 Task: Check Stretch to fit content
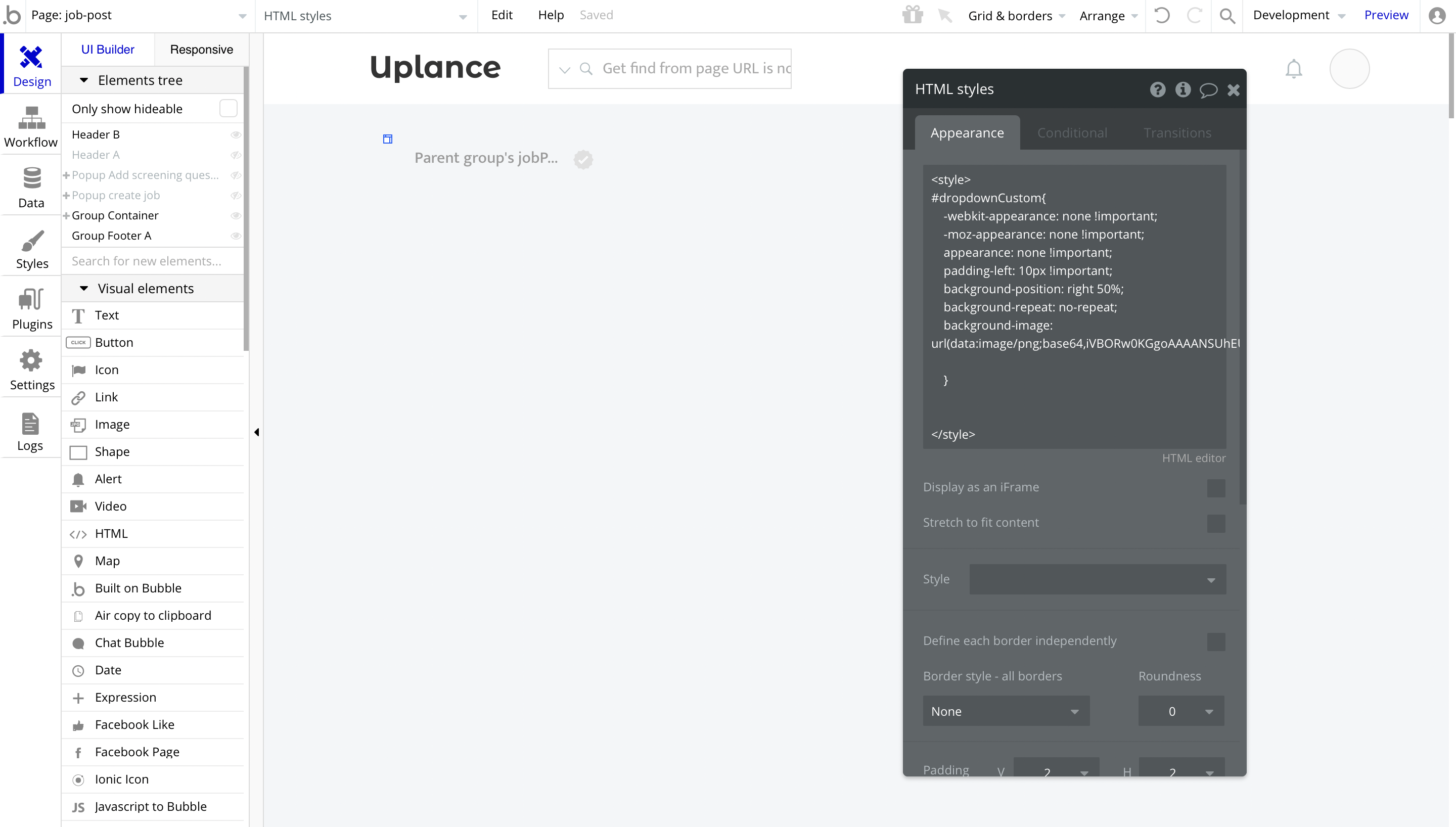1216,523
